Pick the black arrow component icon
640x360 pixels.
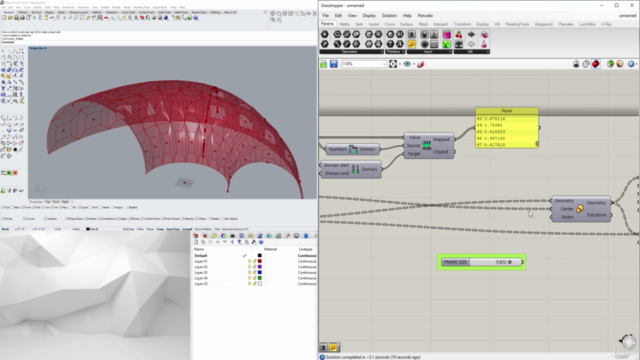pos(471,35)
